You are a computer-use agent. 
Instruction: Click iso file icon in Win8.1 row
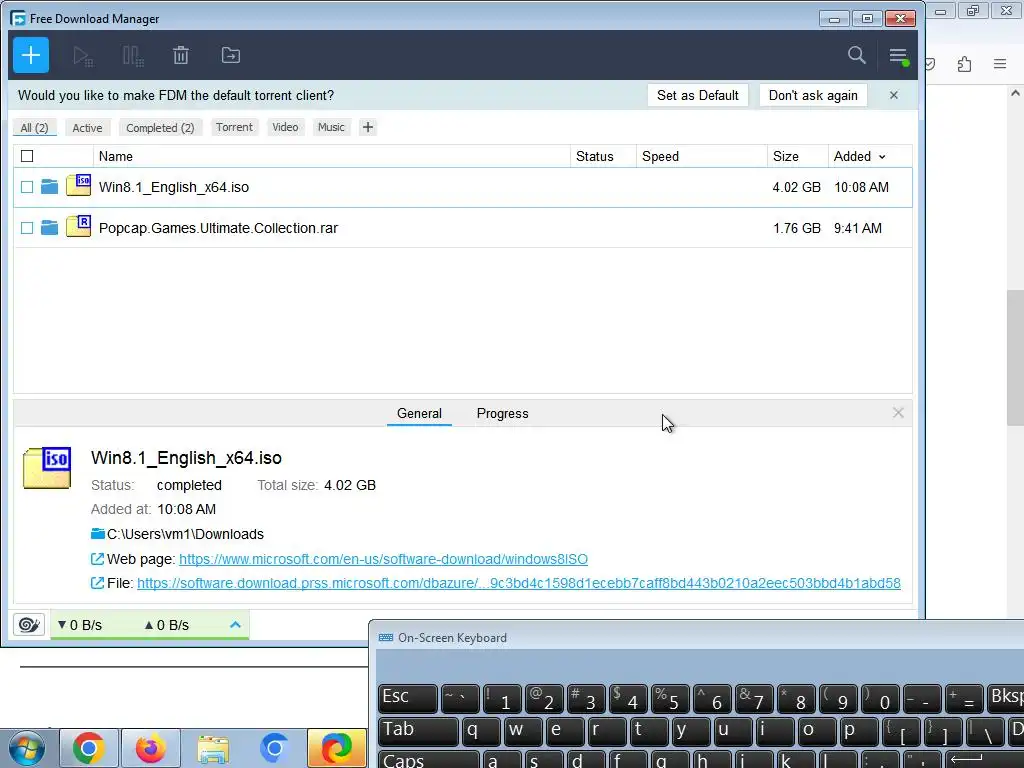coord(78,185)
